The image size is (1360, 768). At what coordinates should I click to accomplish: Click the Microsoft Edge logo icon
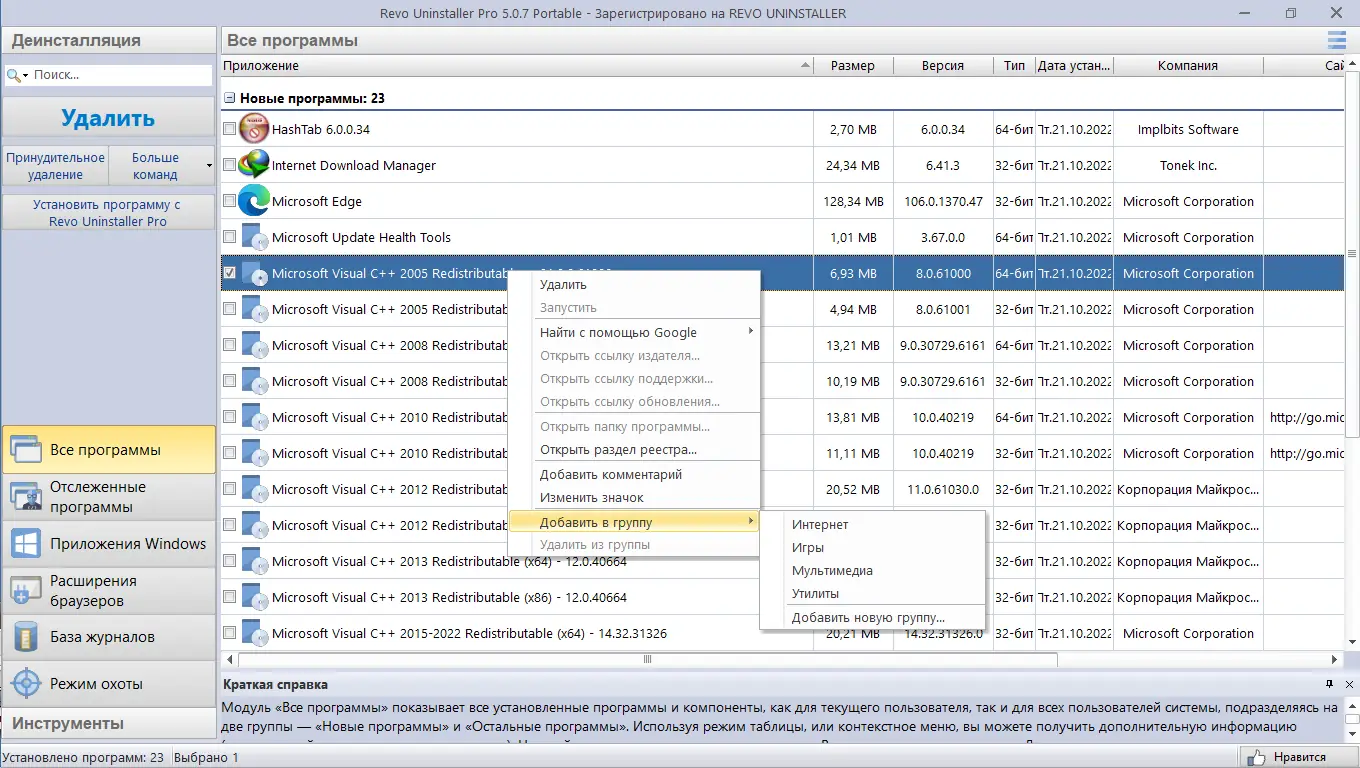click(x=255, y=201)
